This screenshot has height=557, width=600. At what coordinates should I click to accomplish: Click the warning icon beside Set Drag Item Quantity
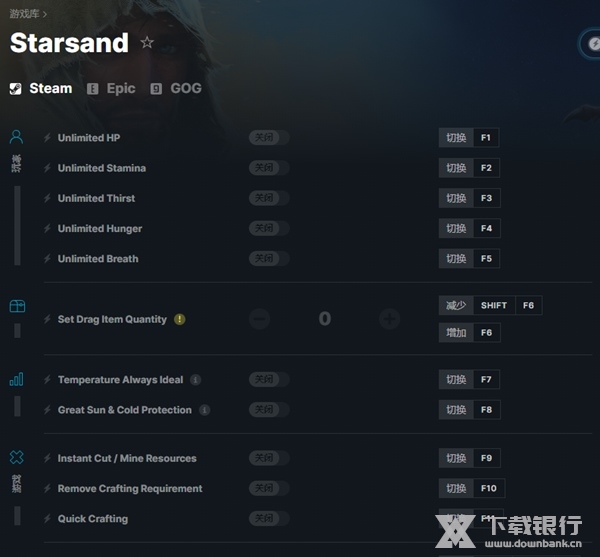tap(179, 319)
